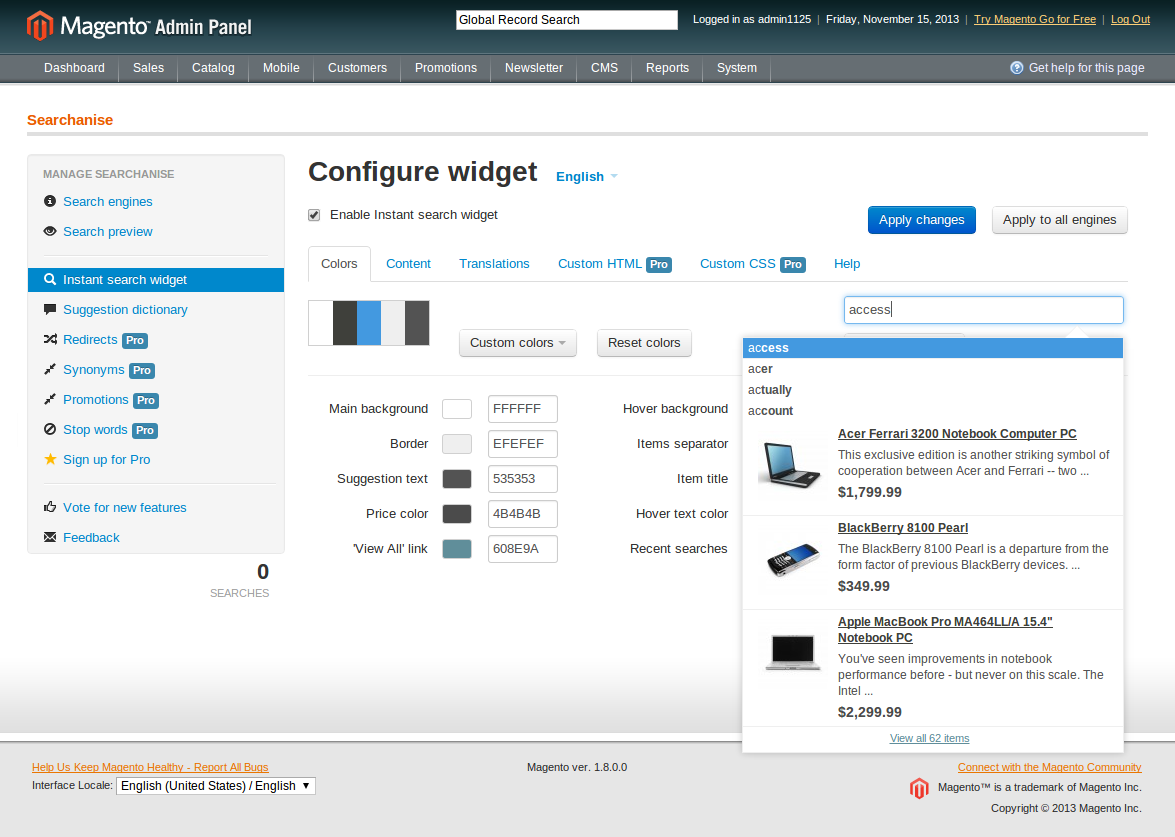This screenshot has width=1175, height=837.
Task: Open the Custom colors dropdown
Action: tap(518, 342)
